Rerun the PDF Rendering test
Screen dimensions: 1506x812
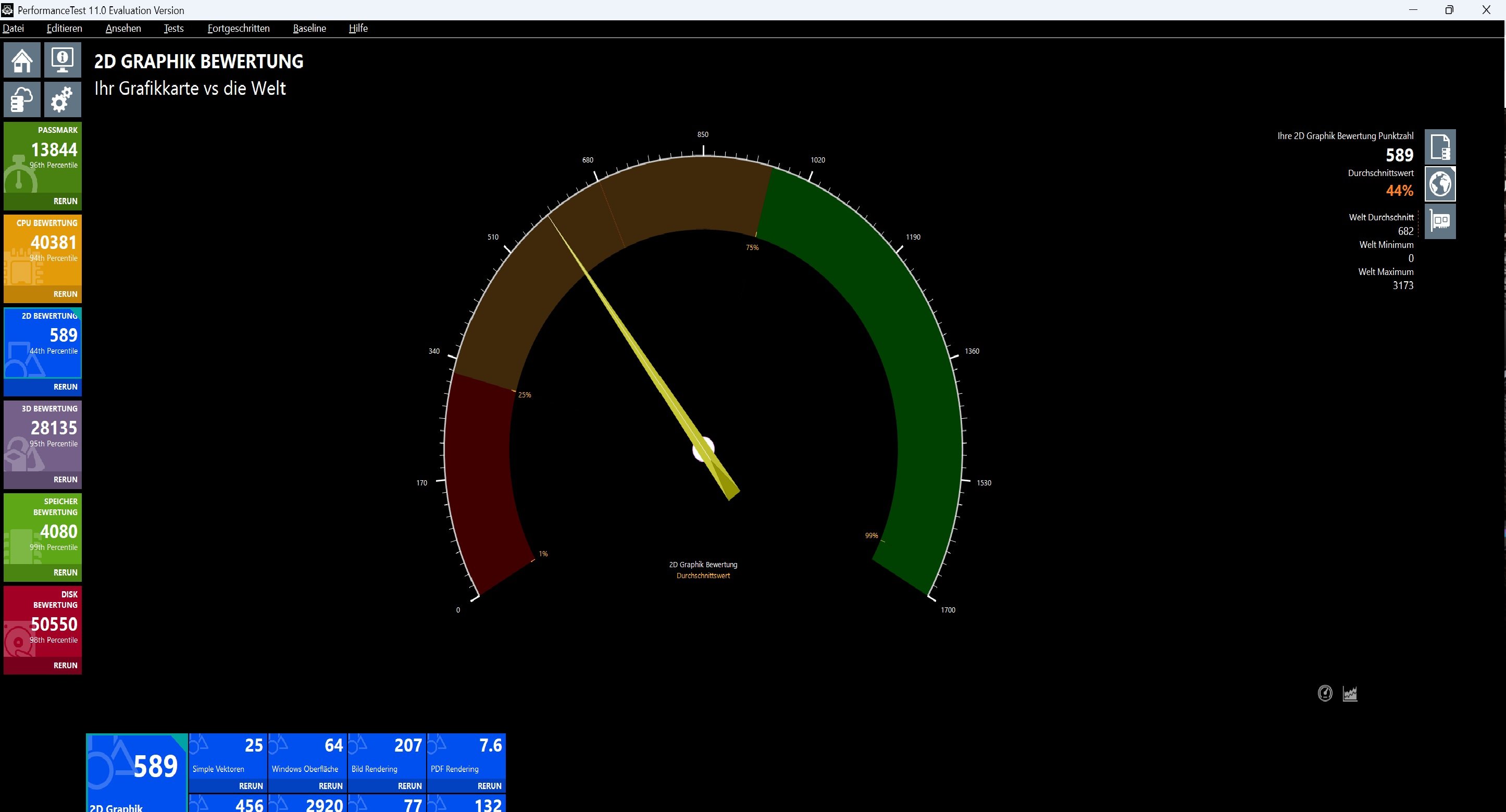click(x=489, y=786)
